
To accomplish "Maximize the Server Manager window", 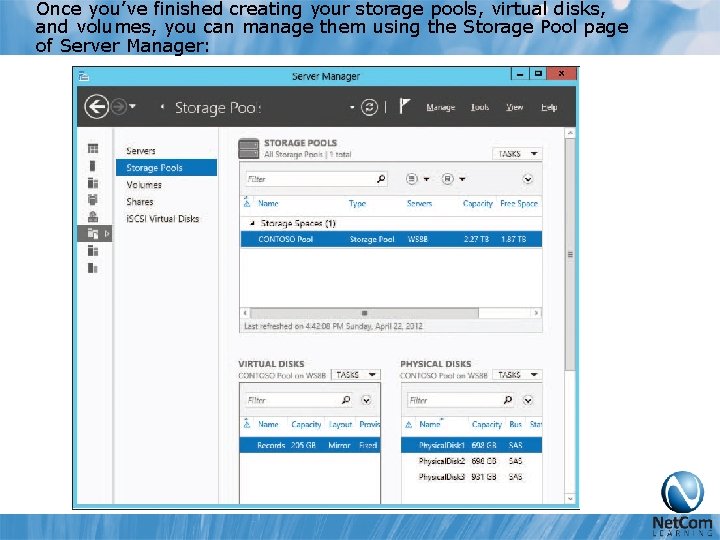I will click(538, 74).
